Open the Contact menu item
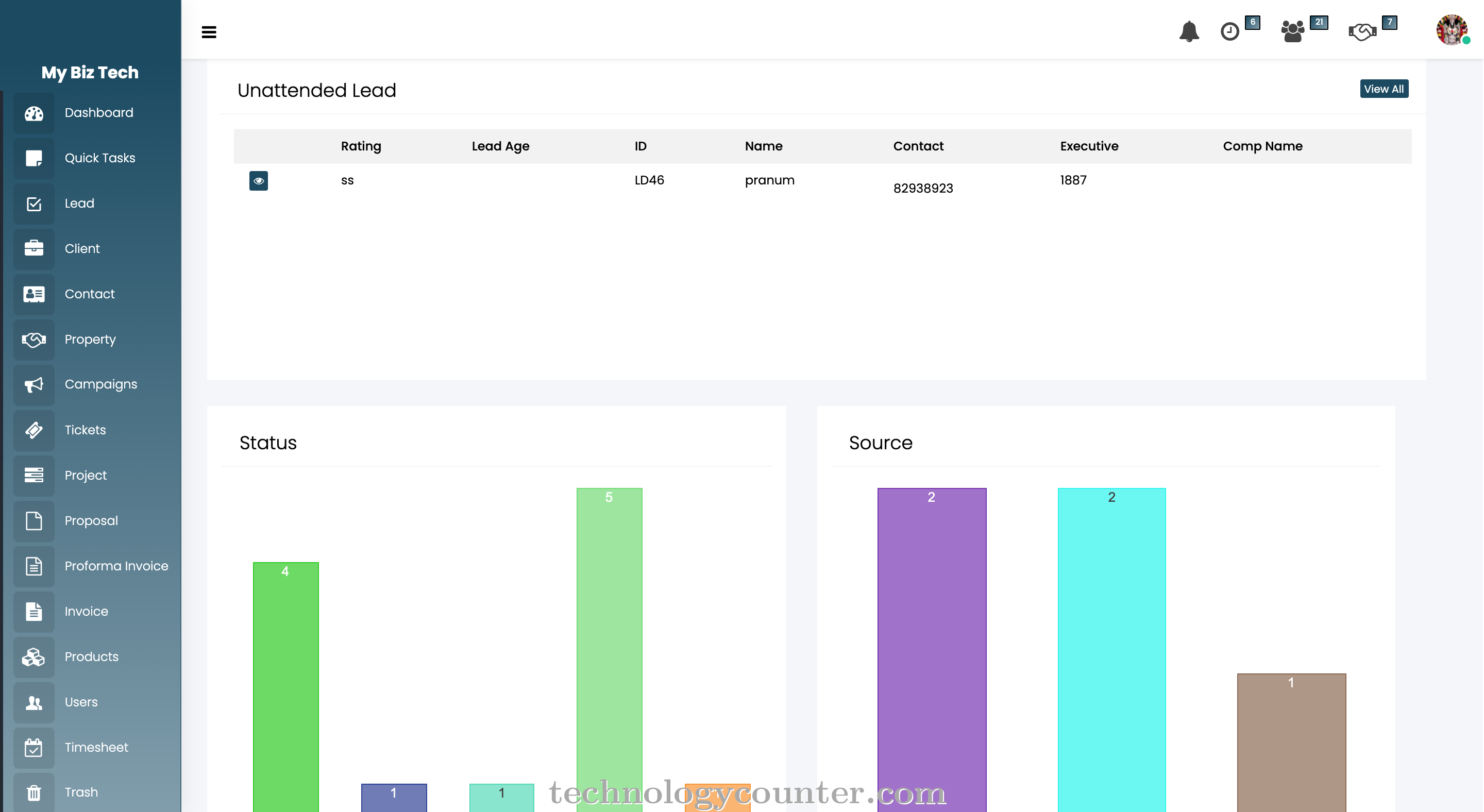Screen dimensions: 1484x812 point(89,294)
